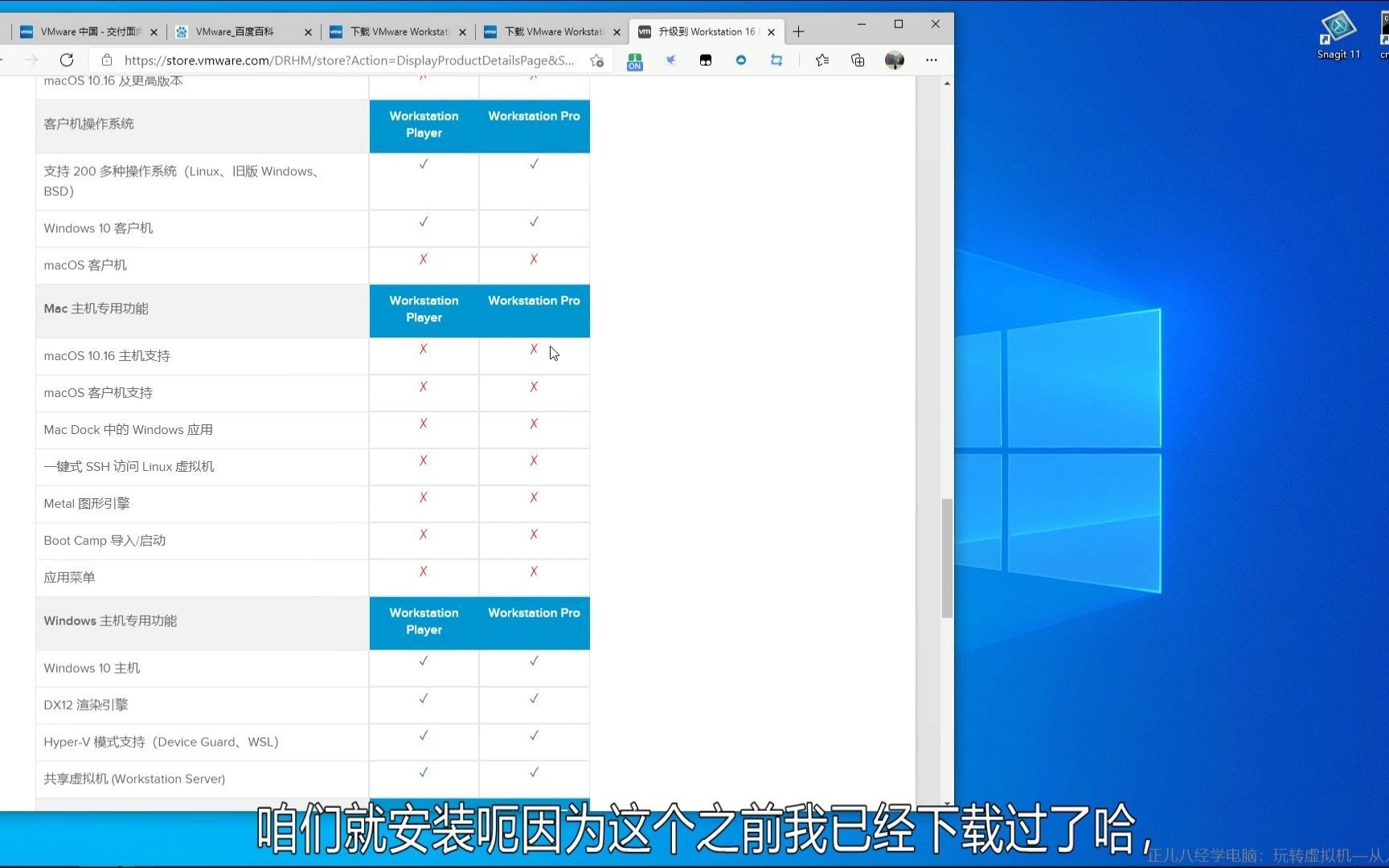View site info via the lock icon
The width and height of the screenshot is (1389, 868).
coord(107,60)
